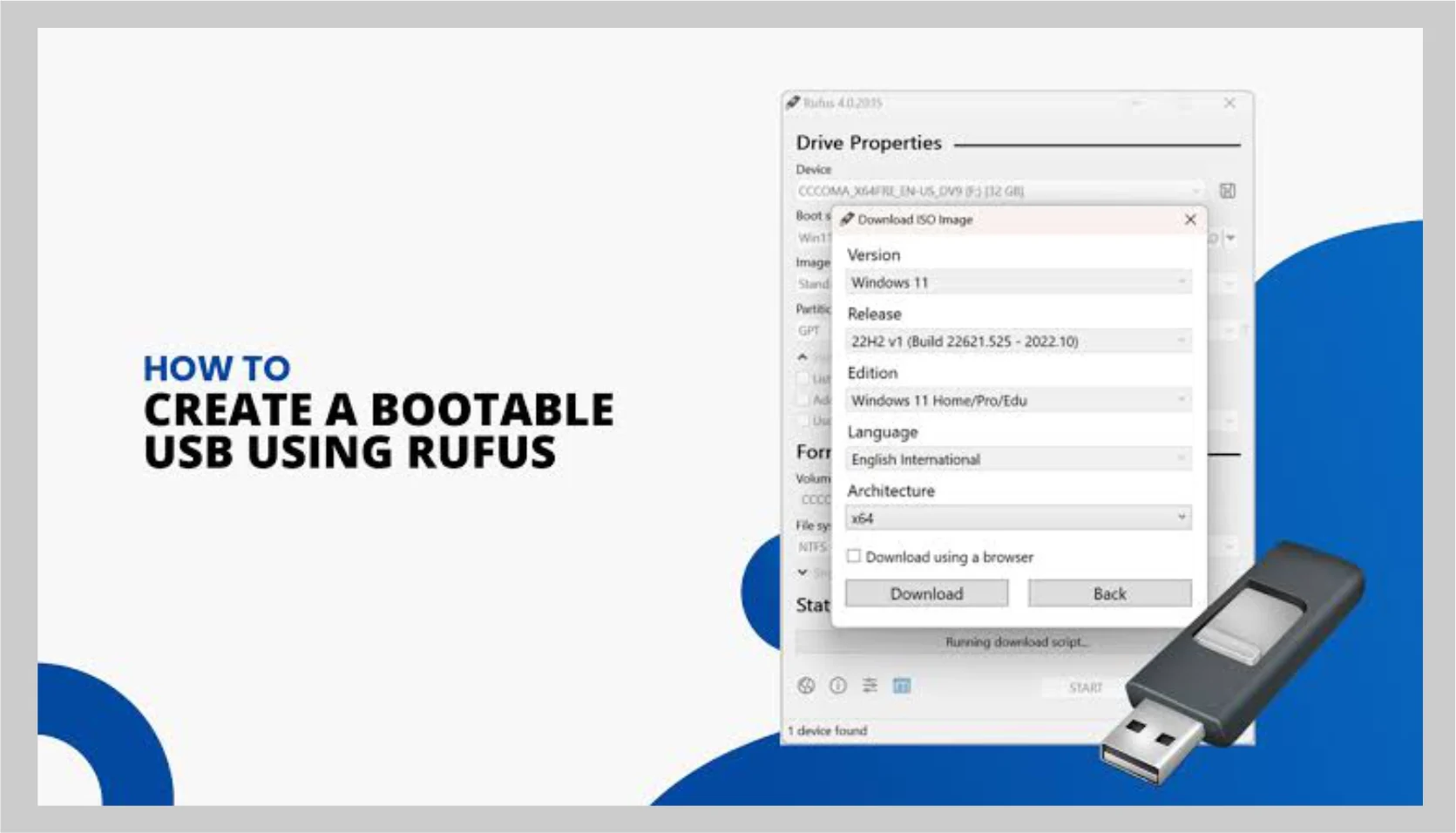
Task: Click the NTFS file system field
Action: (813, 546)
